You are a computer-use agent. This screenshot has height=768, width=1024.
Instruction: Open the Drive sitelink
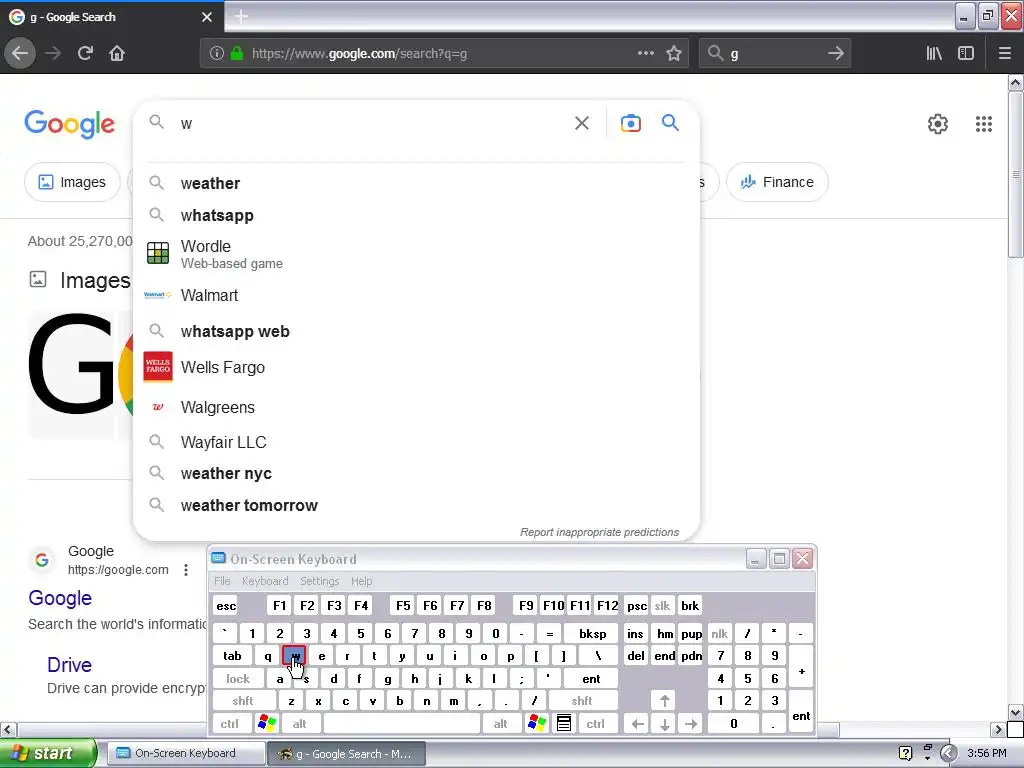[x=69, y=665]
